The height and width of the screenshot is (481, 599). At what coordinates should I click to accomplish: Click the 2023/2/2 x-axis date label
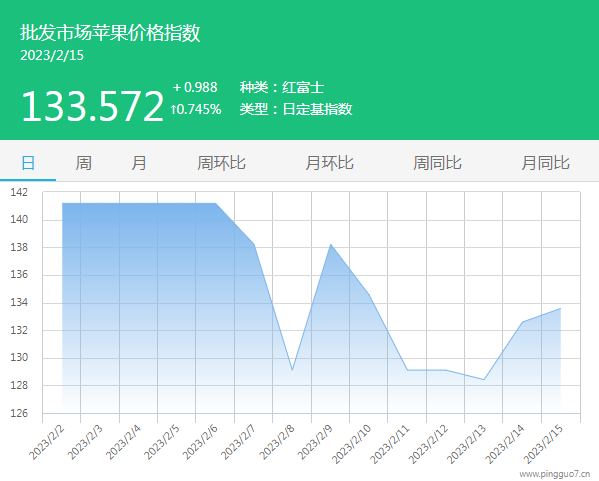tap(47, 442)
